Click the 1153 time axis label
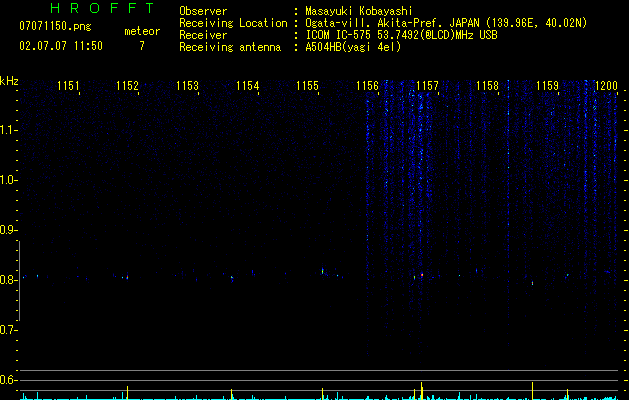 click(187, 86)
